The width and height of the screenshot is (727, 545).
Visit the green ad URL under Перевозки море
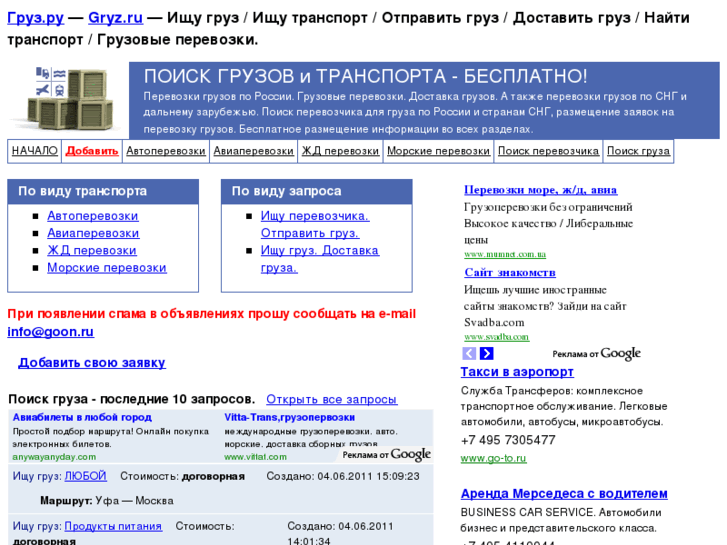click(x=505, y=254)
